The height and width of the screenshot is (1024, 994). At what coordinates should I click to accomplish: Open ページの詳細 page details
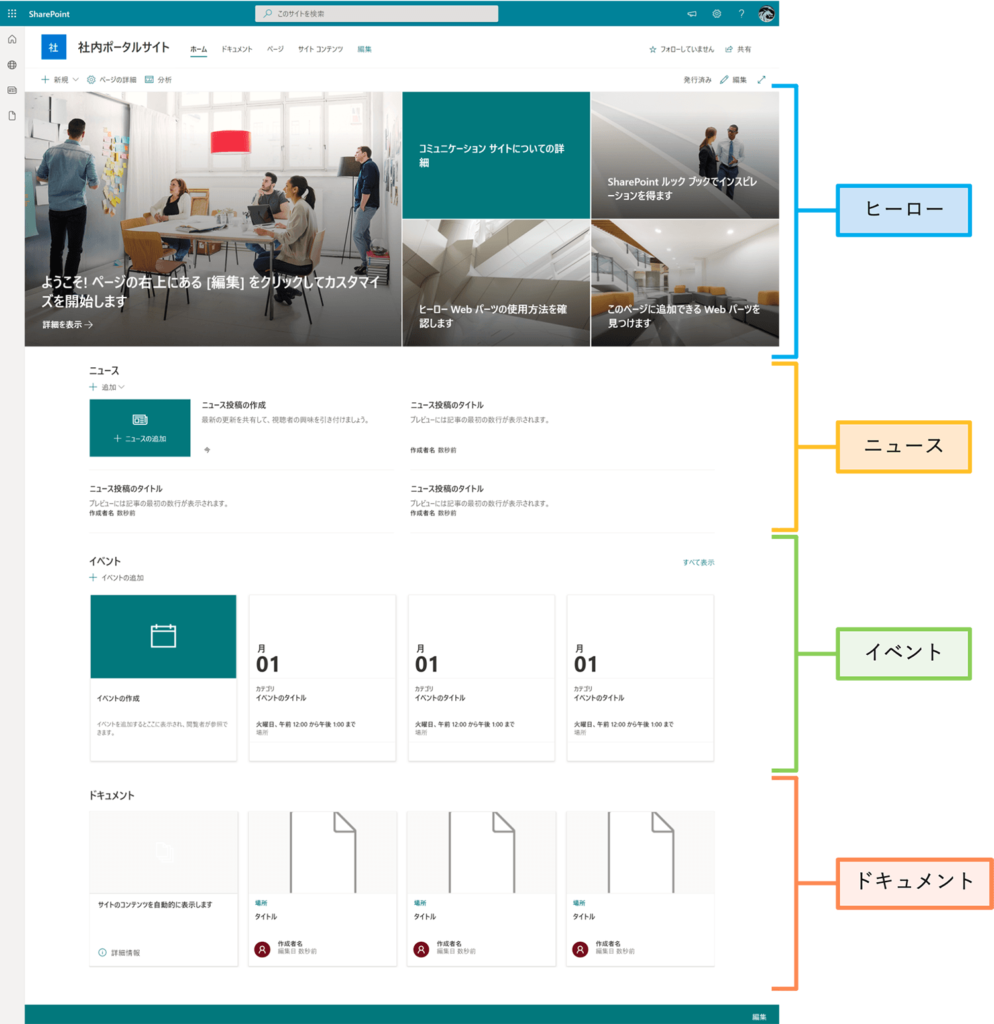click(x=112, y=80)
